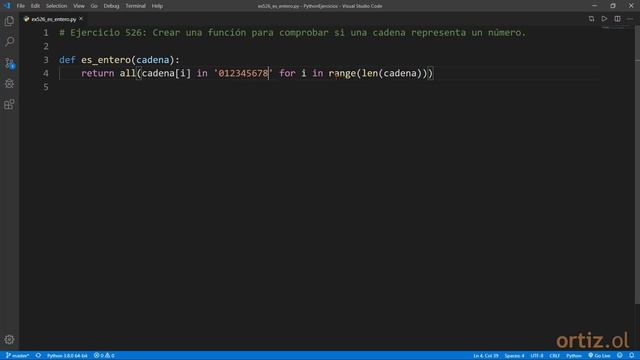Split the editor to the right
Screen dimensions: 640x360
[x=617, y=19]
